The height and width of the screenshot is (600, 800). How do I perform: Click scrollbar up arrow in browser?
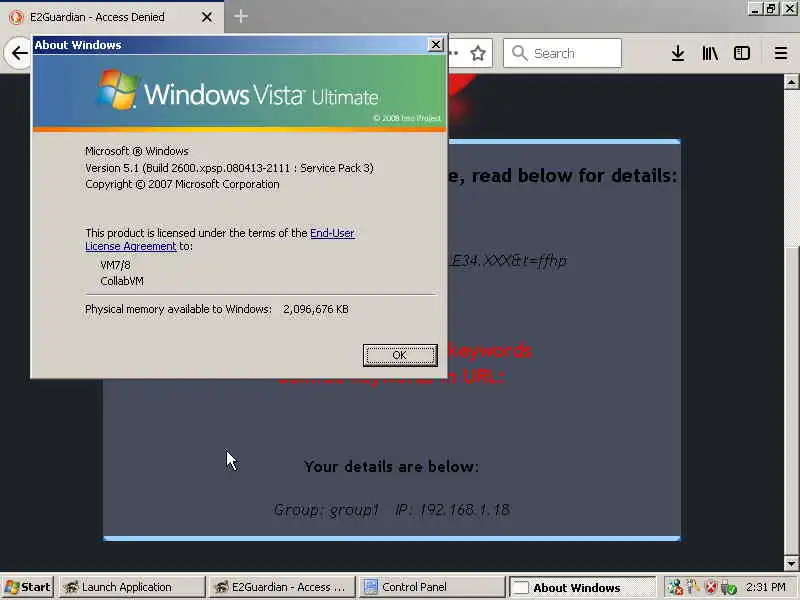coord(791,82)
